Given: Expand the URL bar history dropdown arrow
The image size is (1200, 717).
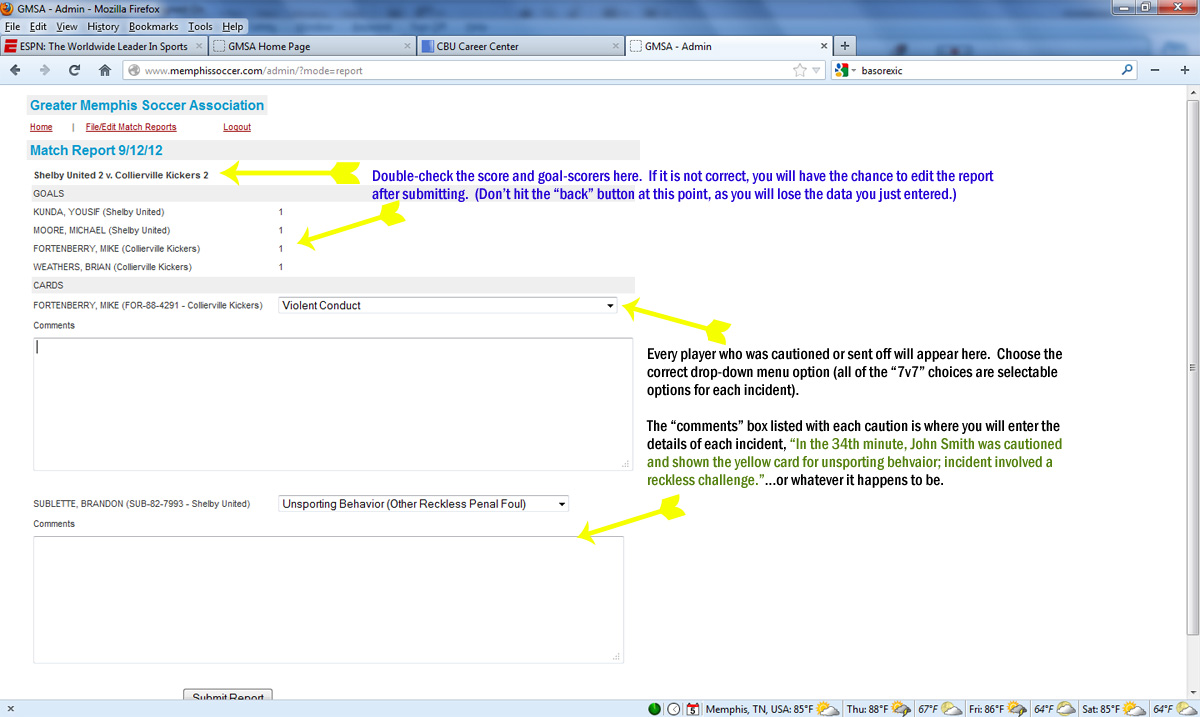Looking at the screenshot, I should (816, 71).
